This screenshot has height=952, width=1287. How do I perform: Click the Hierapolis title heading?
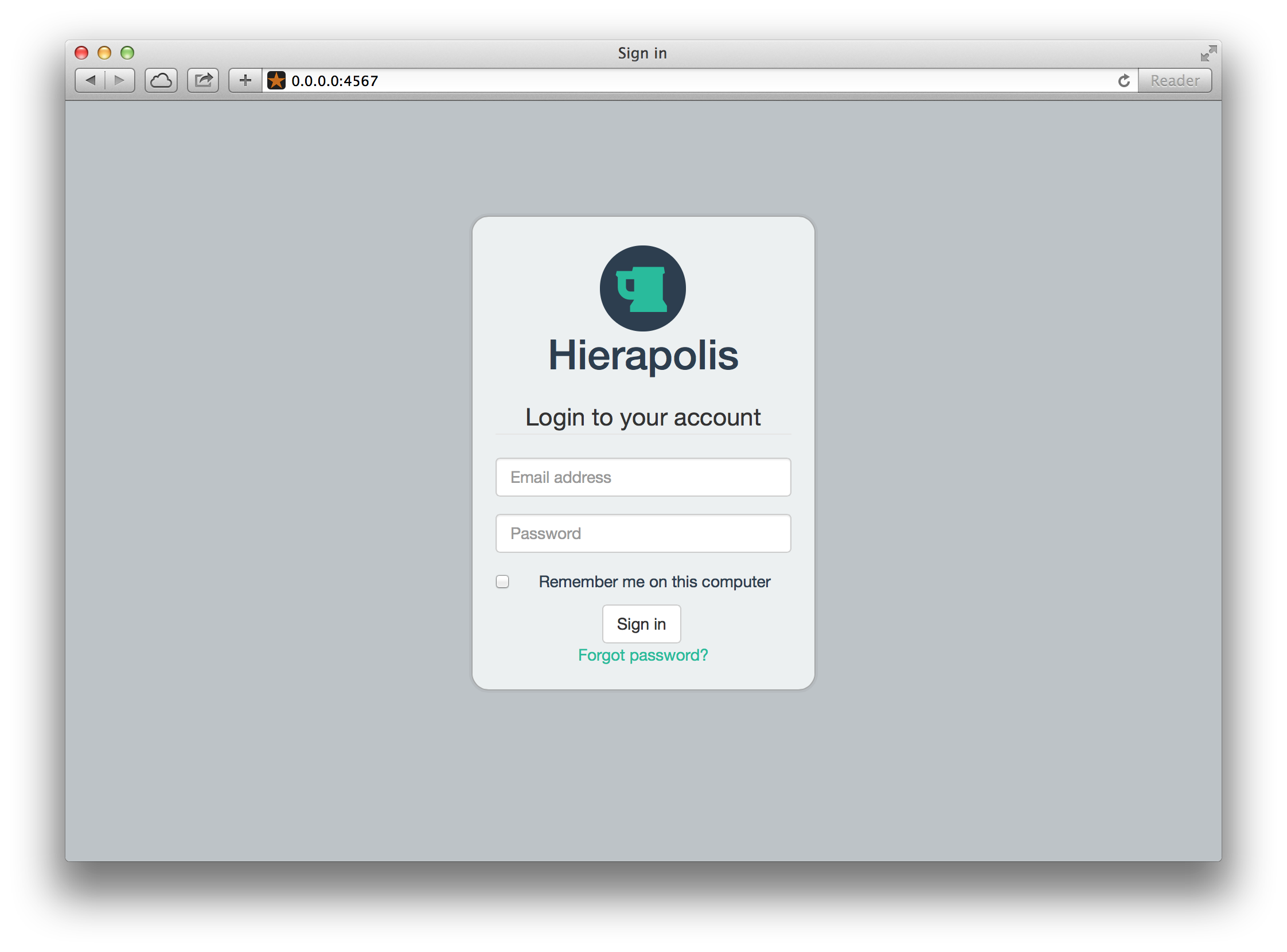coord(642,355)
